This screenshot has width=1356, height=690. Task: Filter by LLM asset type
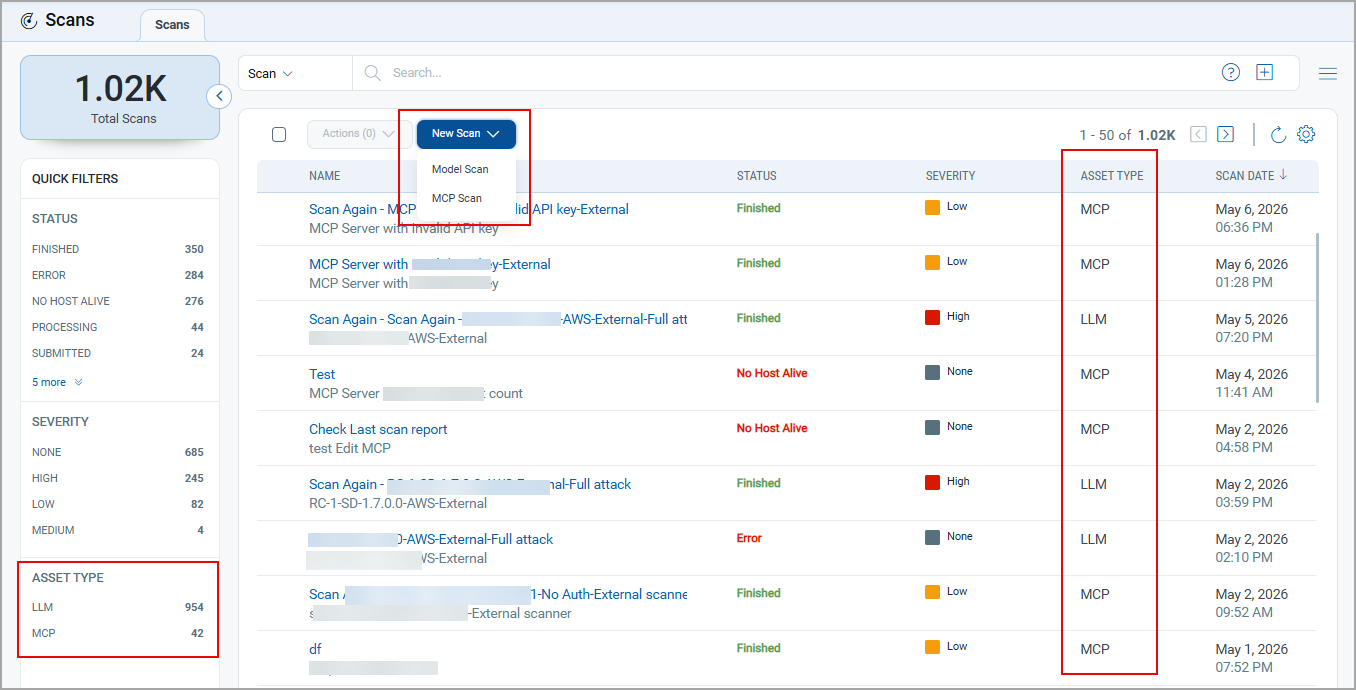click(x=118, y=607)
